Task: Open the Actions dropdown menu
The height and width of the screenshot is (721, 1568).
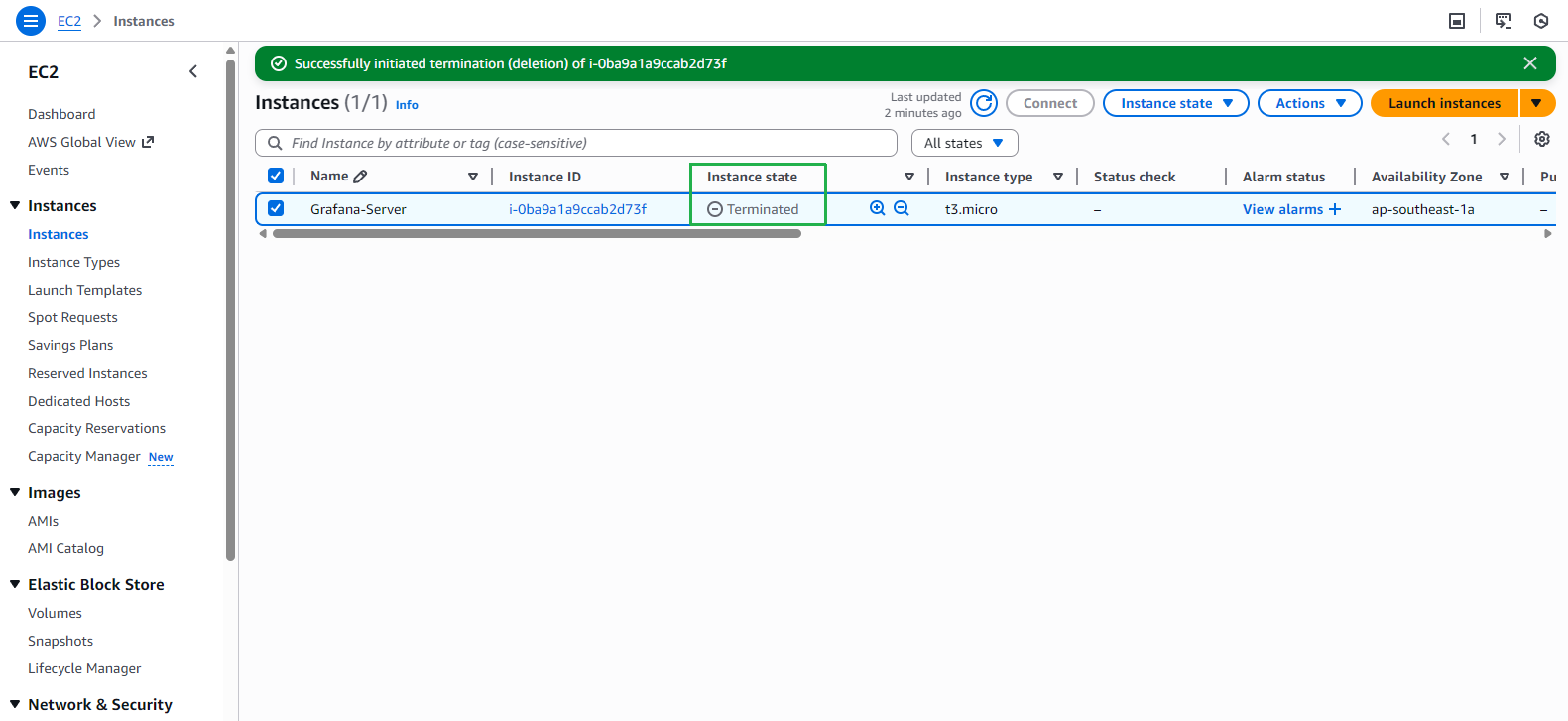Action: (x=1310, y=103)
